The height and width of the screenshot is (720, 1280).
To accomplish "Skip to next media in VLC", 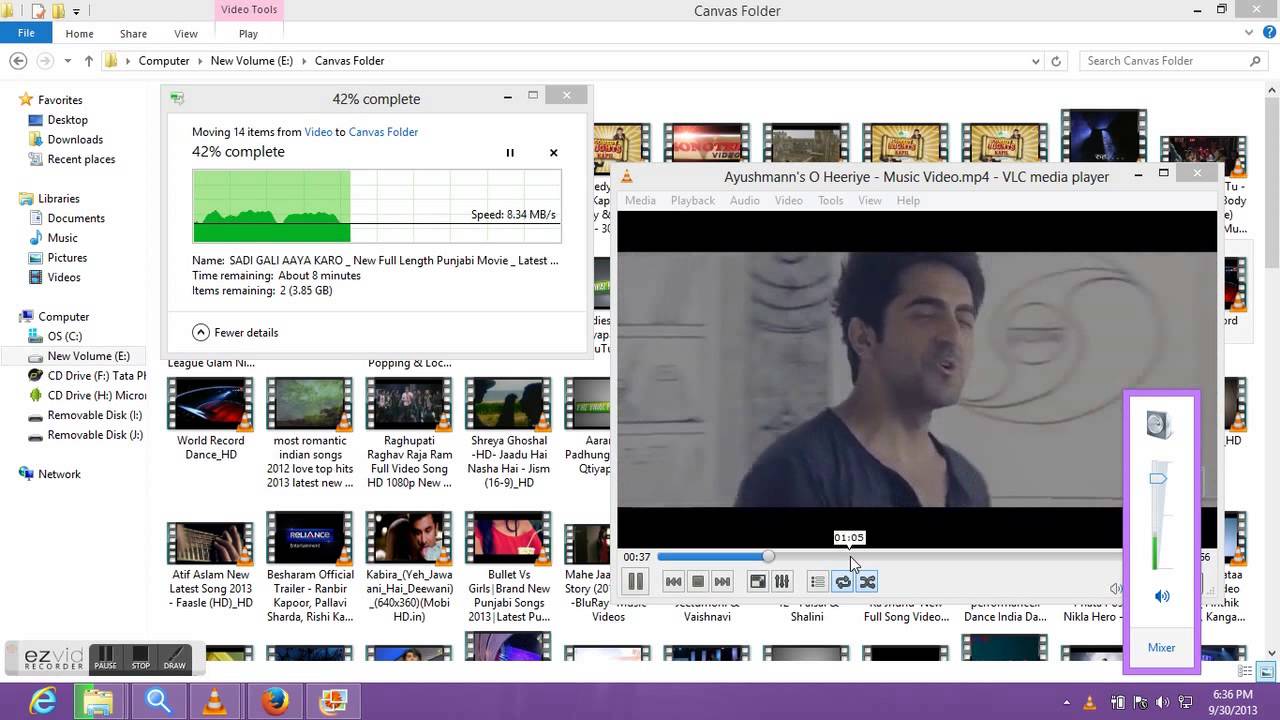I will pos(722,581).
